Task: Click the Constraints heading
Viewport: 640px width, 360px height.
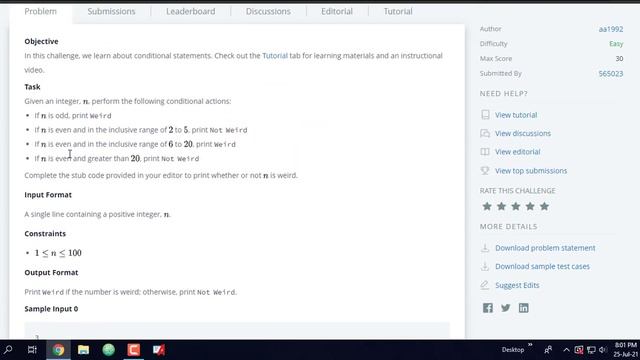Action: click(45, 234)
